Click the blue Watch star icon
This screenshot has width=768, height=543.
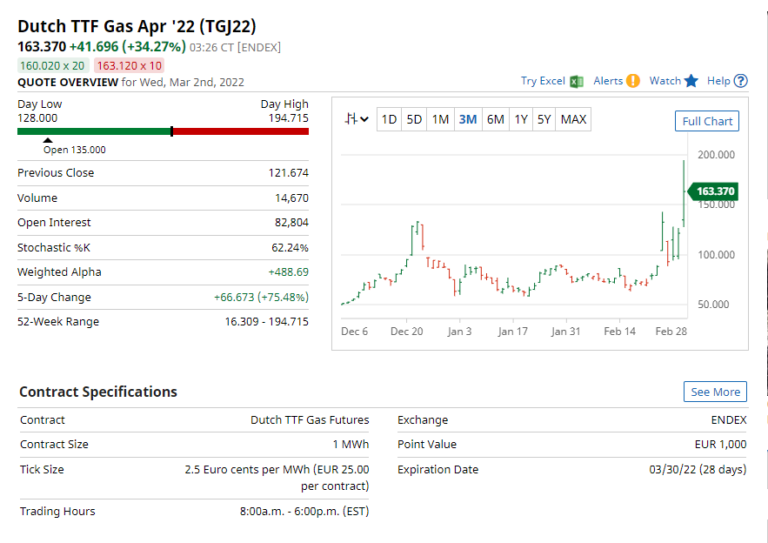pyautogui.click(x=691, y=81)
